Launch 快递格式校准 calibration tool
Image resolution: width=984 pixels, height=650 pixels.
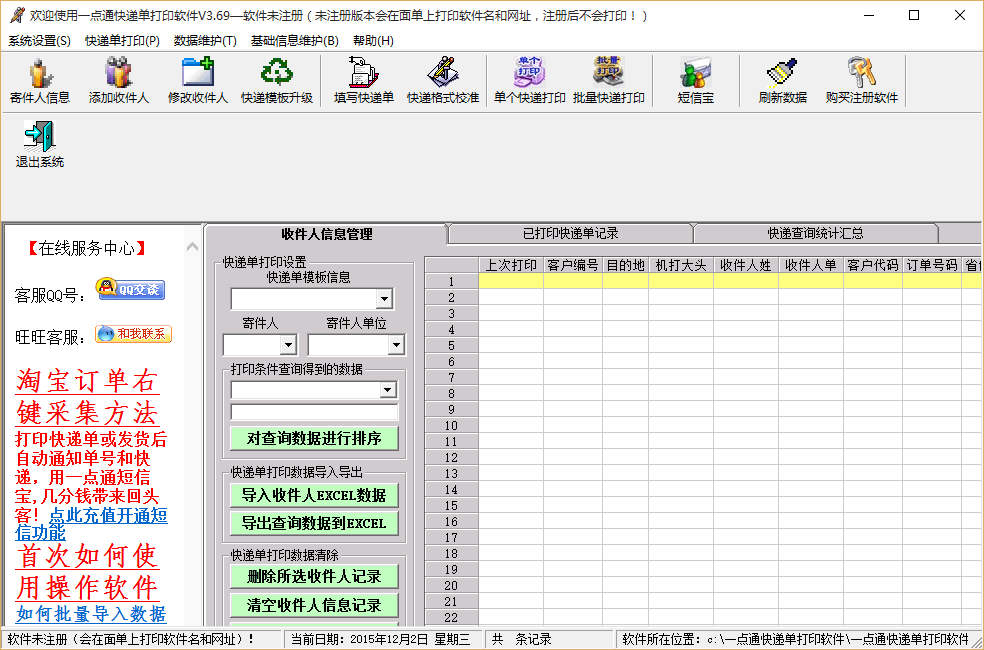pos(443,80)
